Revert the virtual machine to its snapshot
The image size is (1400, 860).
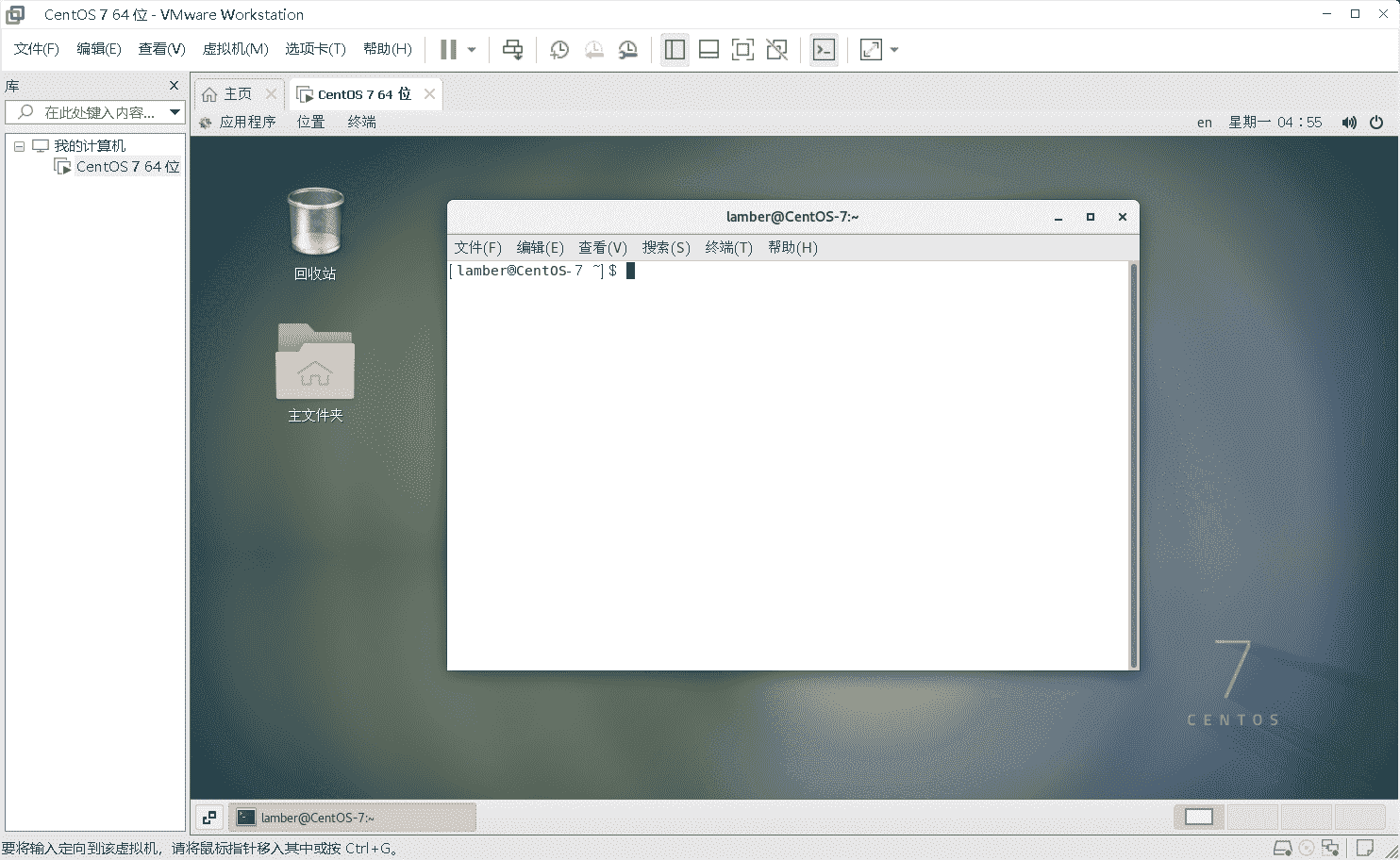(x=593, y=50)
